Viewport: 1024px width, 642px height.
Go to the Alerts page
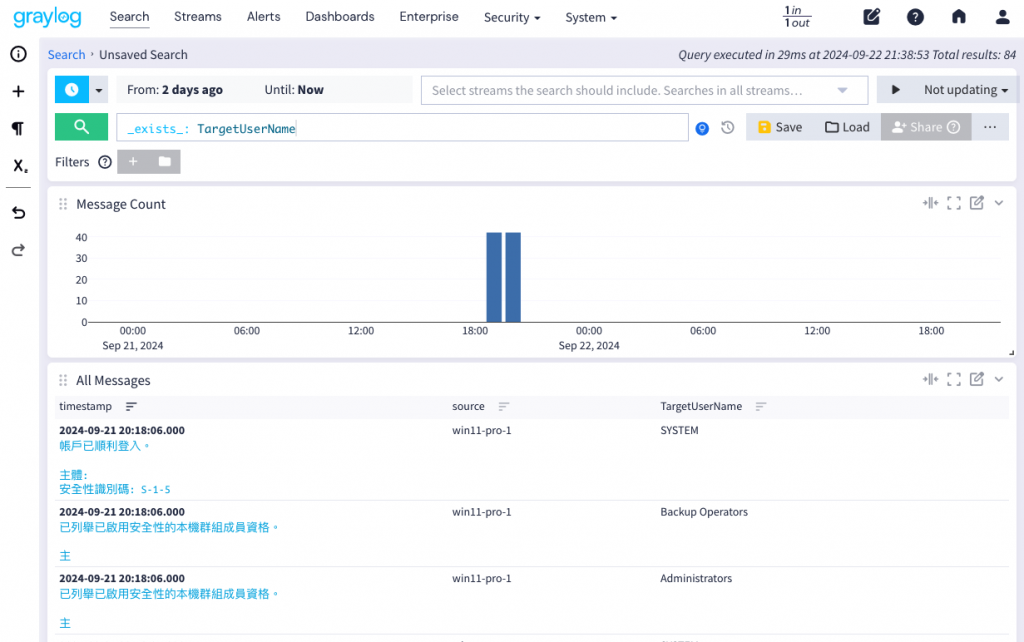[264, 17]
